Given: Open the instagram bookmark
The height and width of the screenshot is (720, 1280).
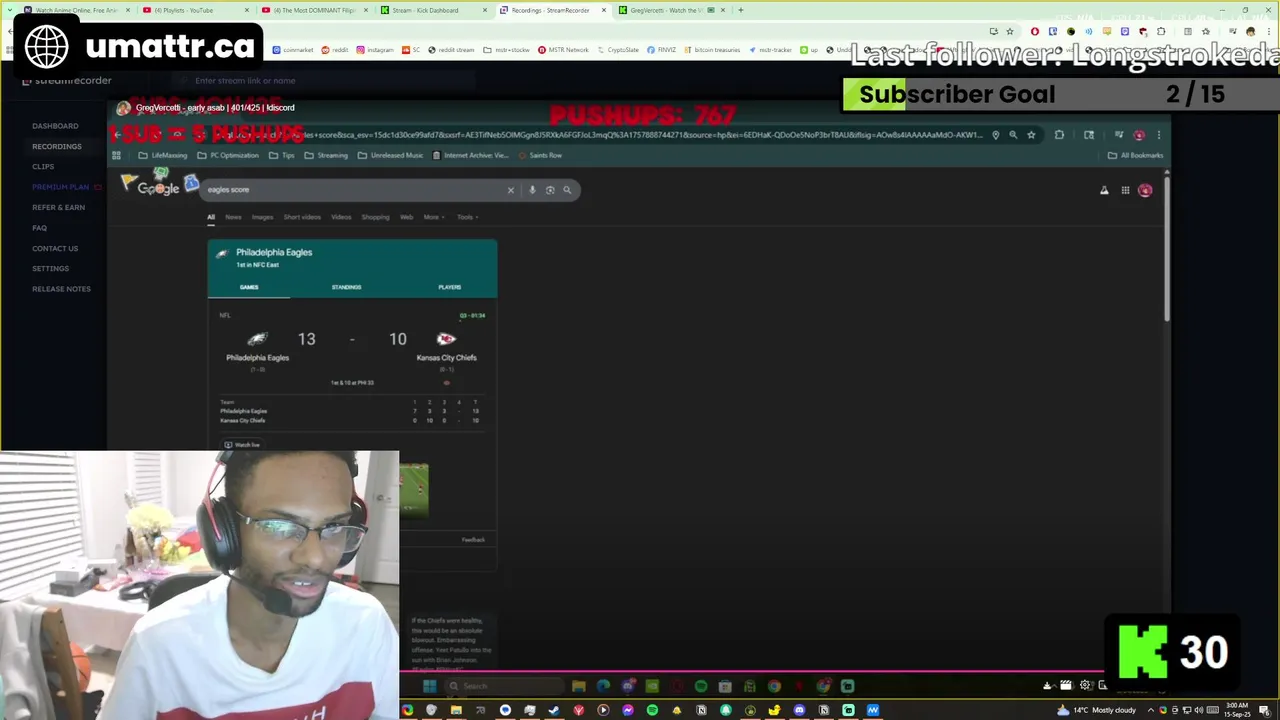Looking at the screenshot, I should 375,50.
